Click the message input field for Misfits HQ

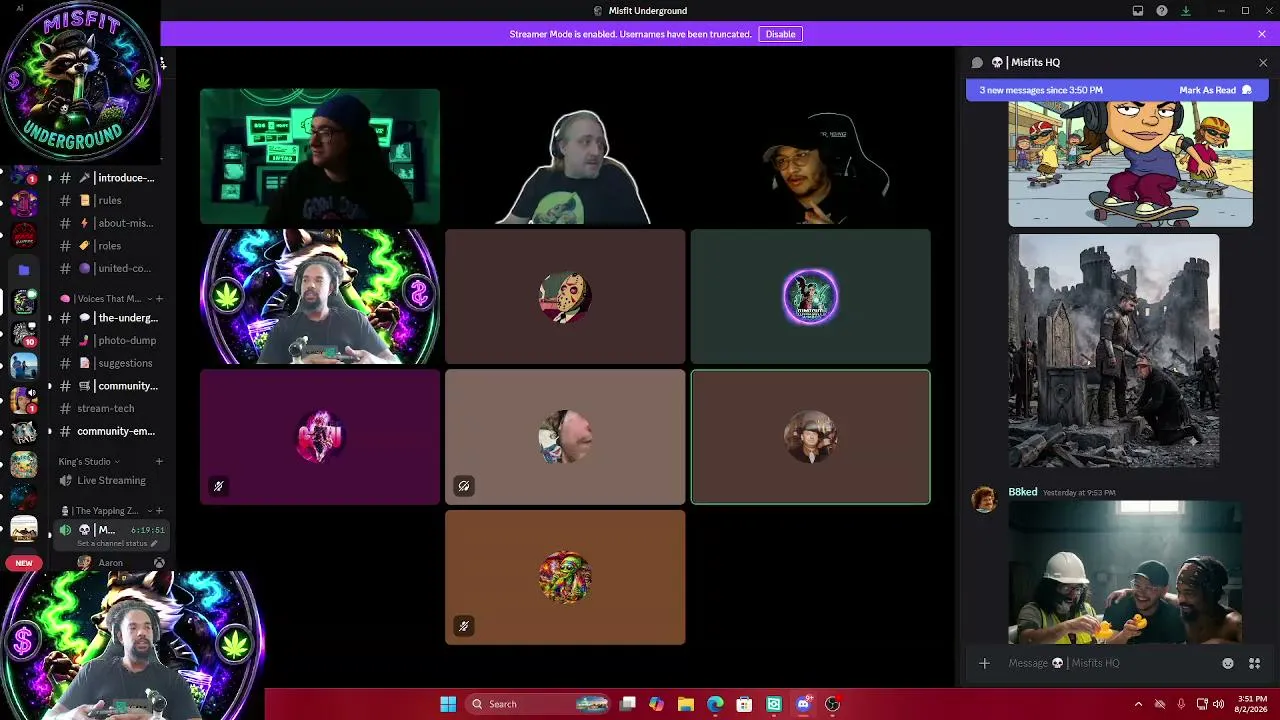click(1110, 663)
